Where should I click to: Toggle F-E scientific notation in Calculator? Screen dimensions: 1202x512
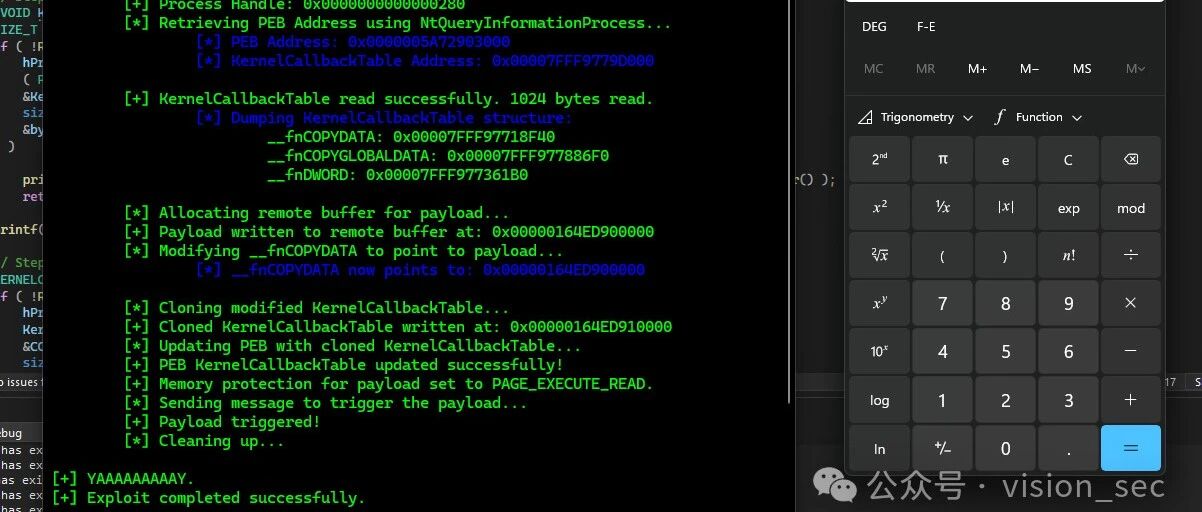(x=926, y=27)
